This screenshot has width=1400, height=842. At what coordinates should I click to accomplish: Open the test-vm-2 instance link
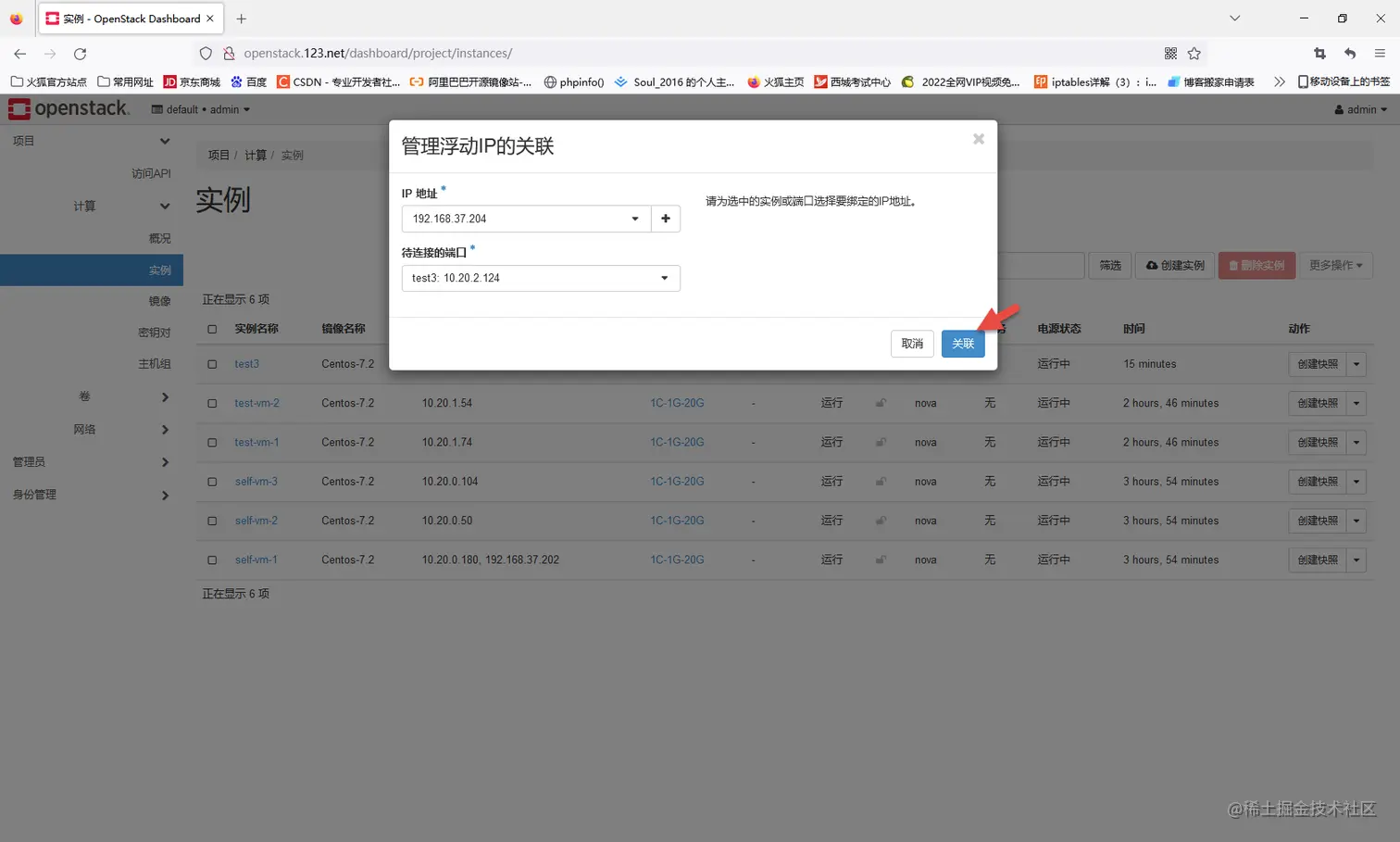tap(256, 403)
